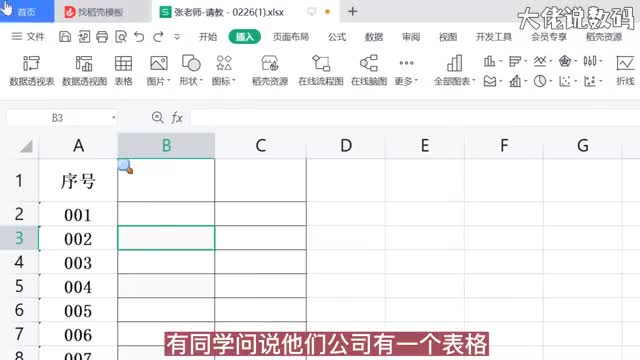This screenshot has height=360, width=640.
Task: Select cell containing 序号
Action: [78, 180]
